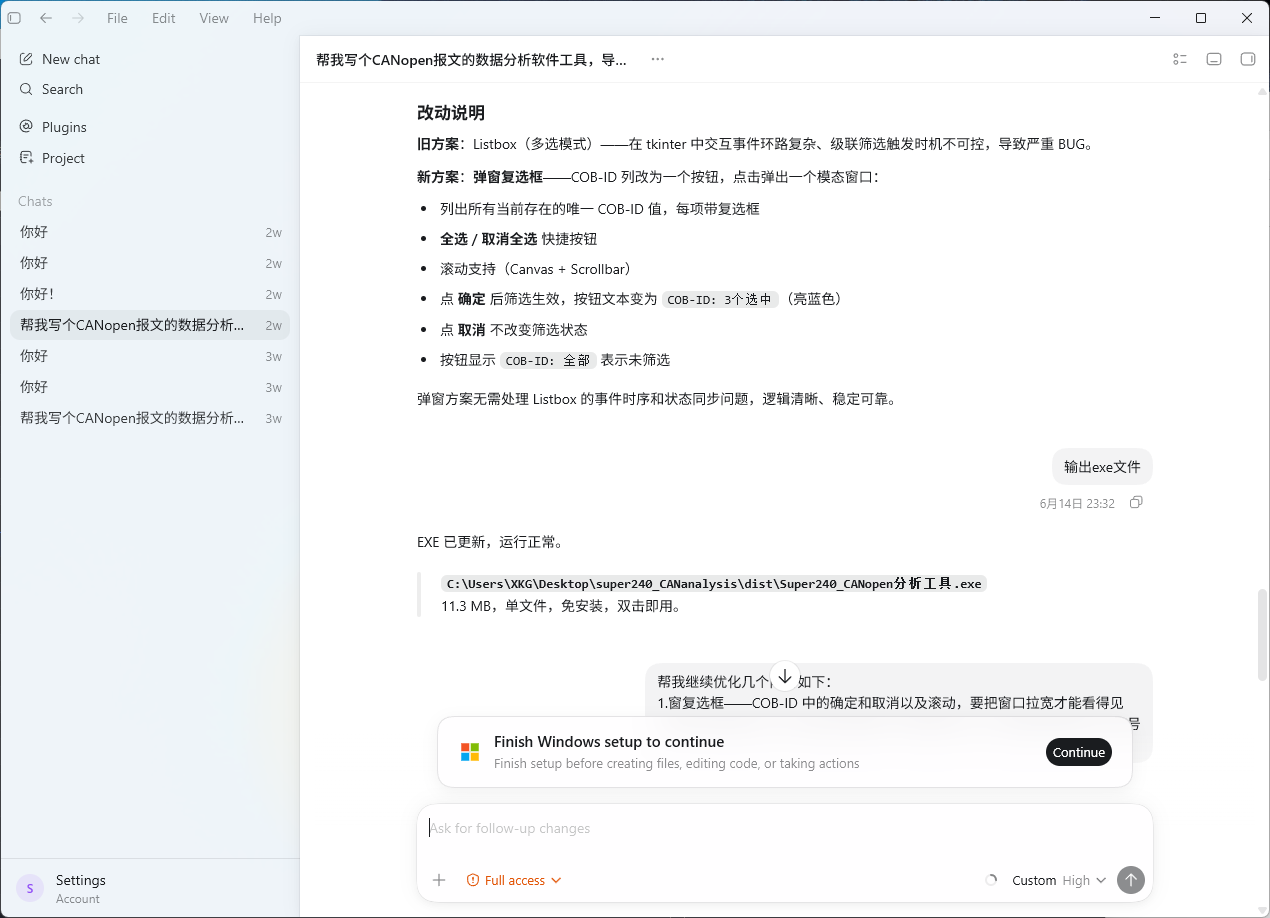
Task: Send the message with up arrow
Action: [x=1131, y=880]
